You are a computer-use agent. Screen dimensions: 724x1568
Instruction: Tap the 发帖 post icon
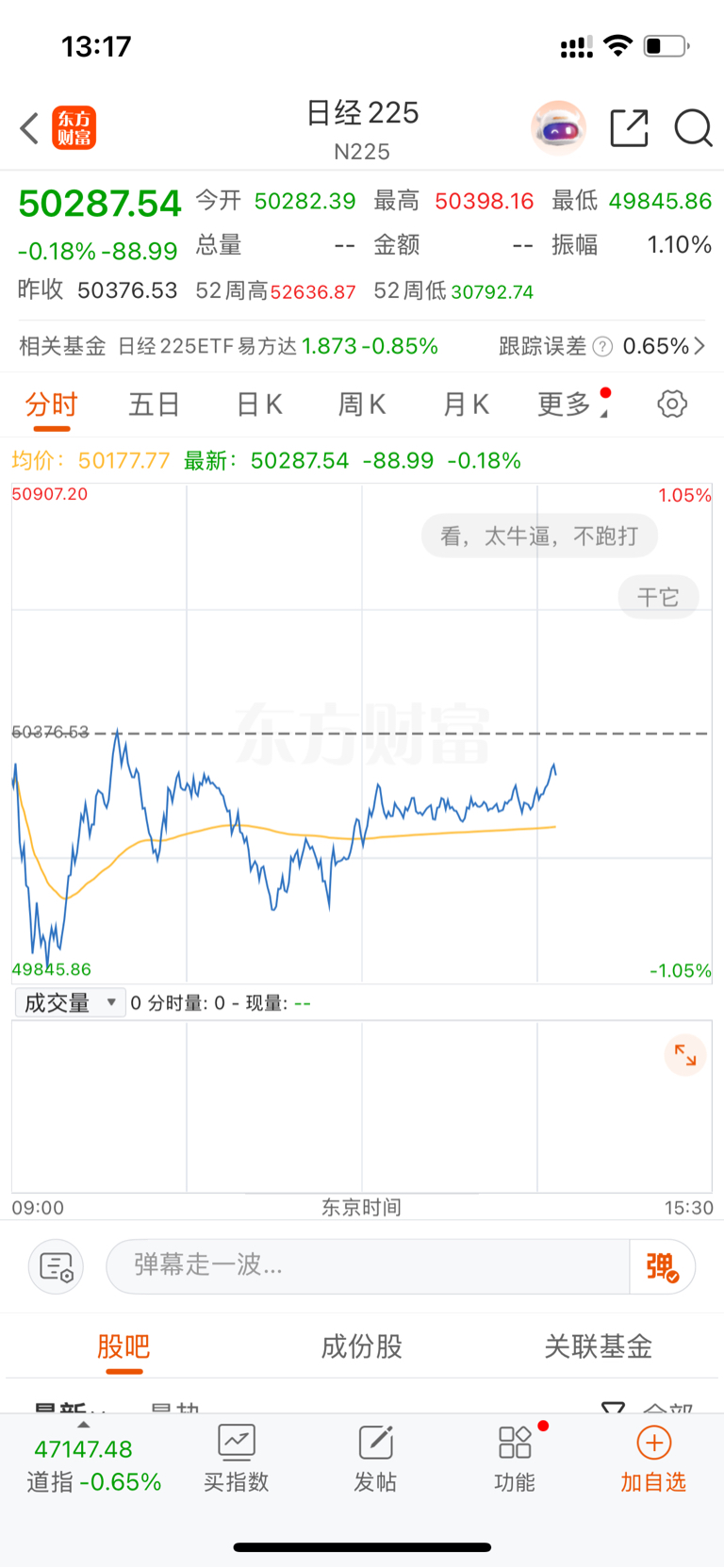pos(375,1459)
